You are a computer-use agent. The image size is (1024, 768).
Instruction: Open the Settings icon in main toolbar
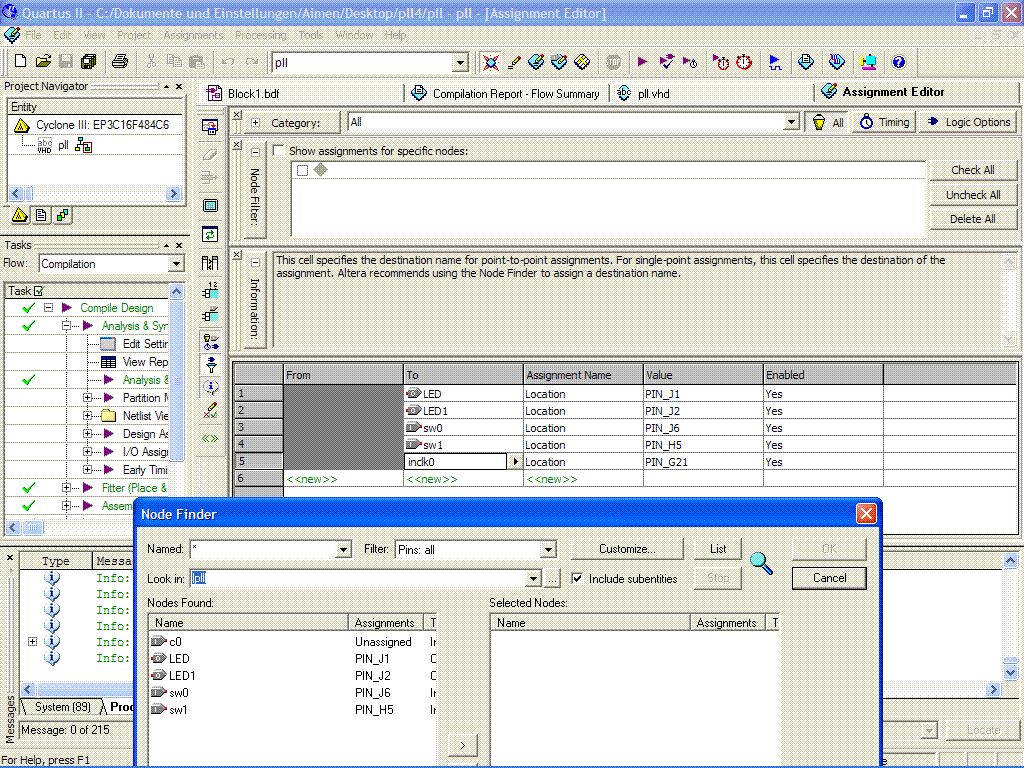click(x=514, y=62)
